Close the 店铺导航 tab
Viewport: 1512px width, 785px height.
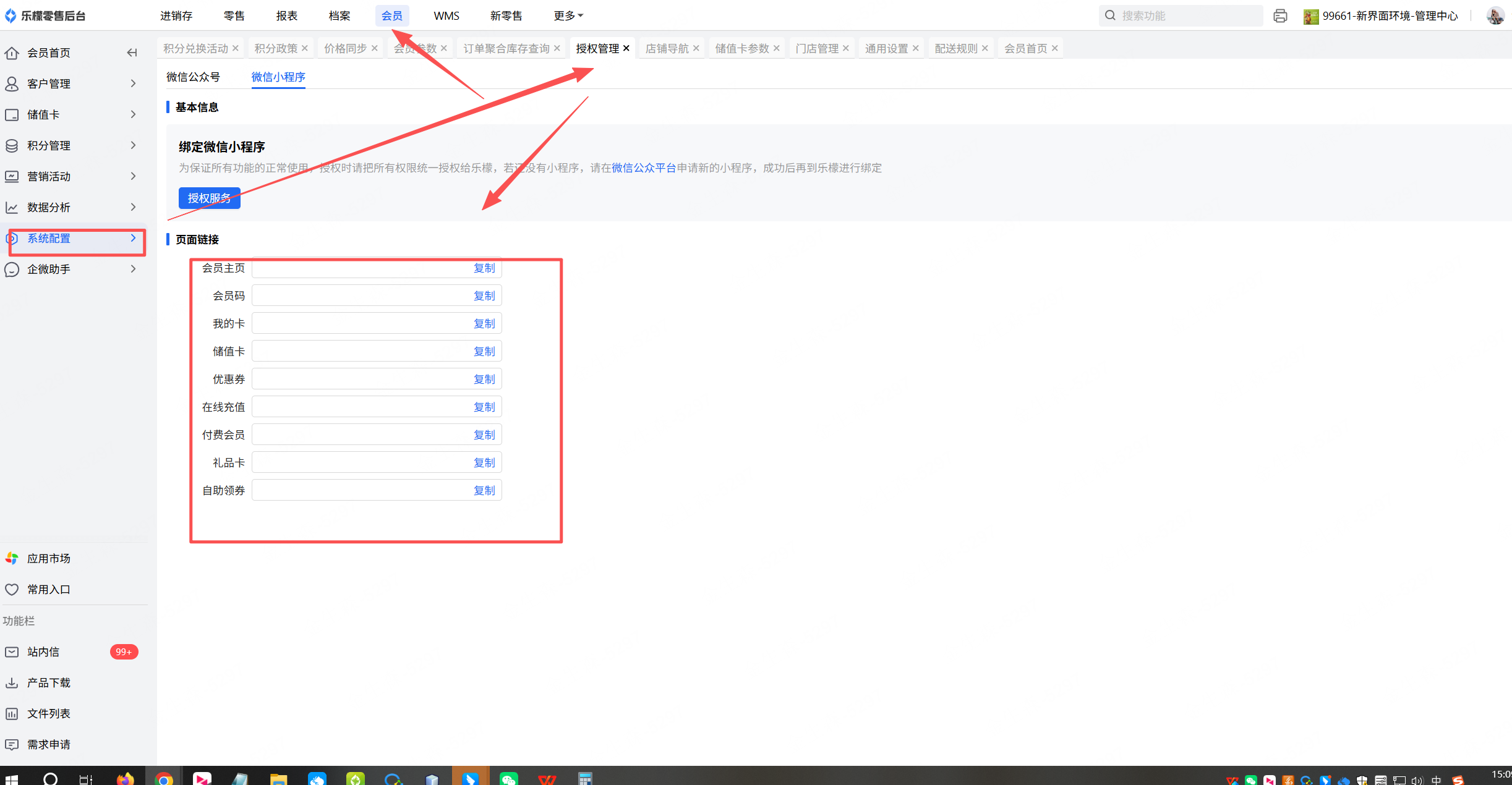coord(696,48)
